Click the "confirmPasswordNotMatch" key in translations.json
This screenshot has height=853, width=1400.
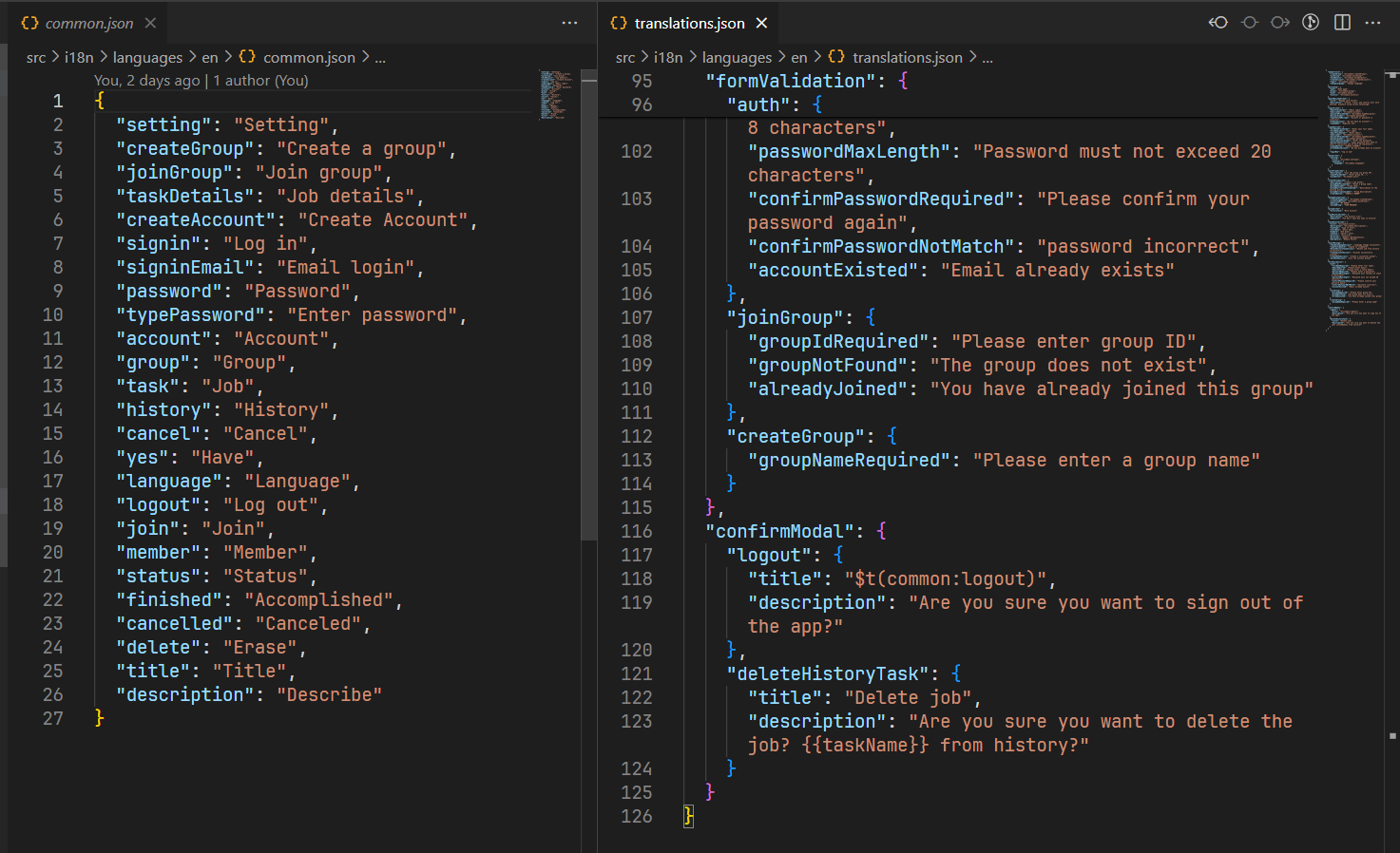click(x=881, y=246)
